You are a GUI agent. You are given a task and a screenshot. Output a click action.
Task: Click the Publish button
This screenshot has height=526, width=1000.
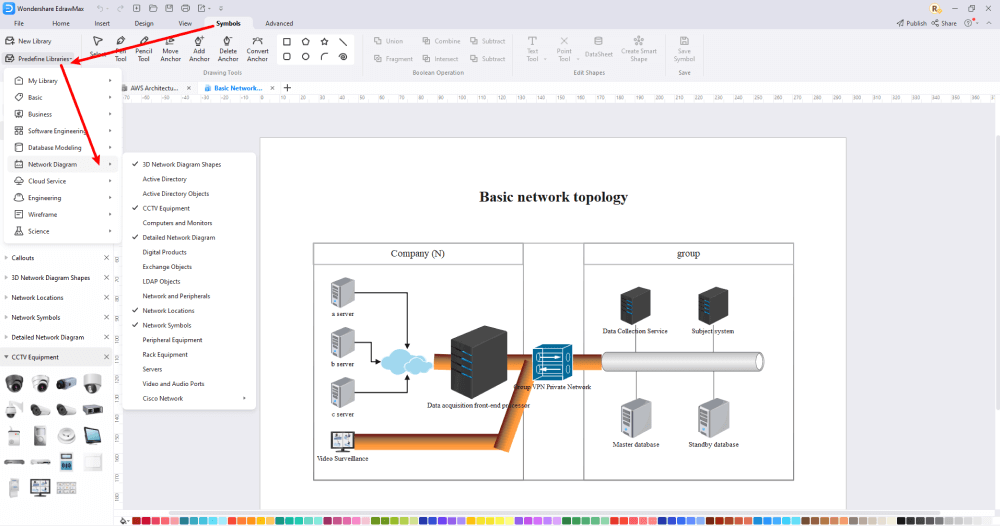(x=912, y=23)
